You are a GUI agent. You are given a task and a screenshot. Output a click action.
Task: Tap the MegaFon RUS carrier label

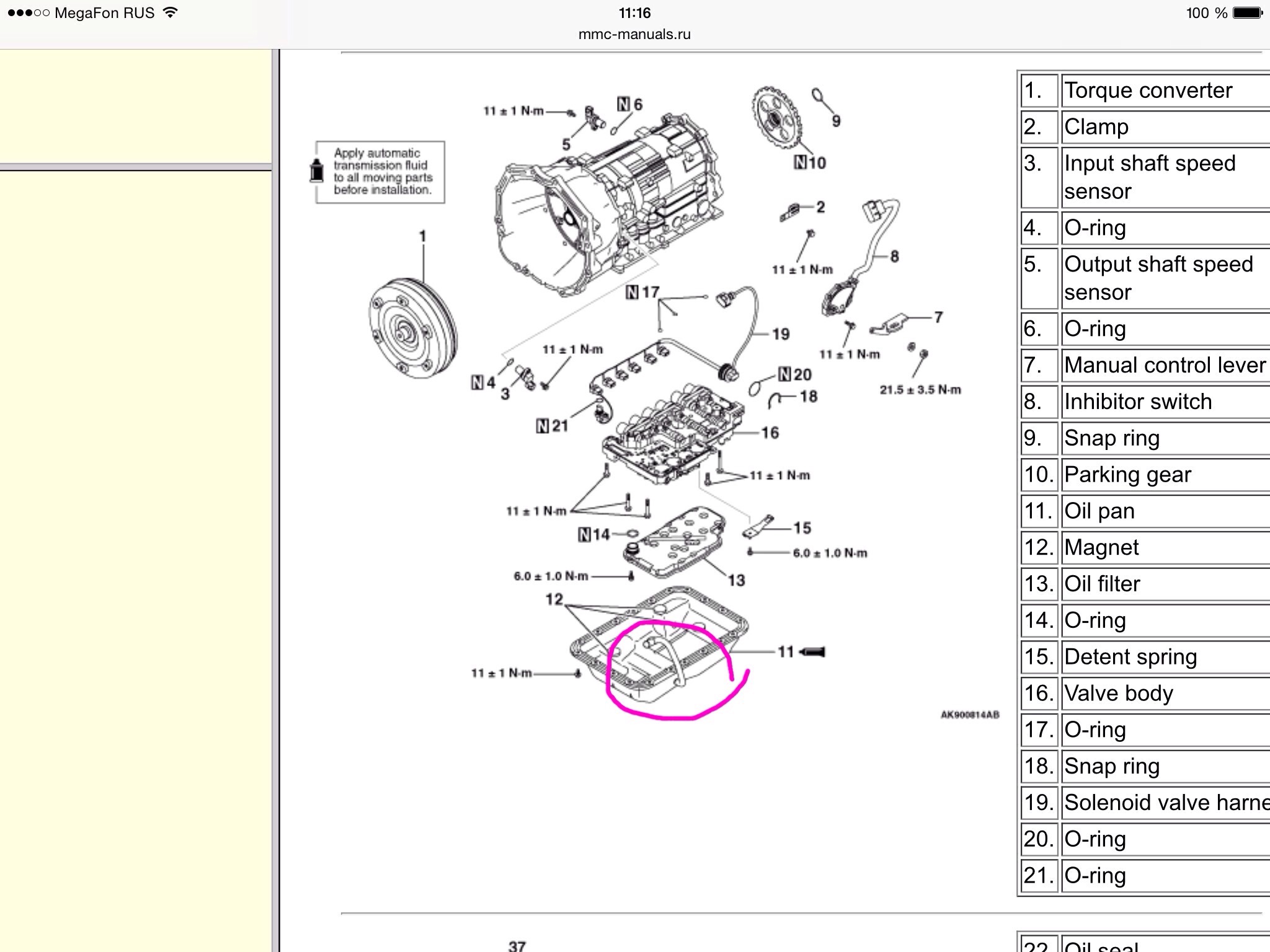104,13
